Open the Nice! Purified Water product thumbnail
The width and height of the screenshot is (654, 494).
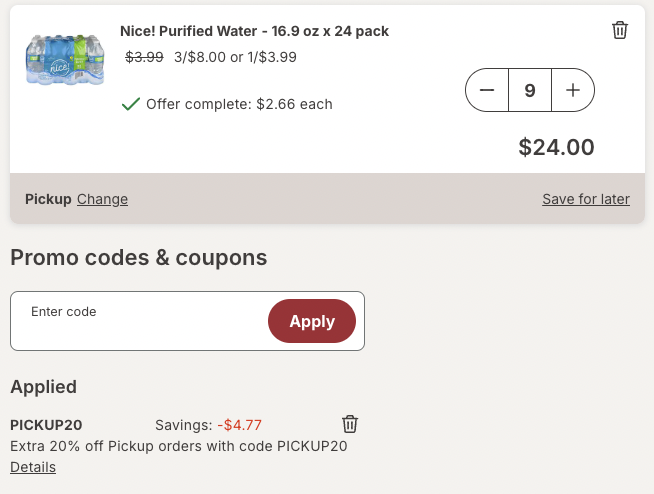[x=64, y=60]
